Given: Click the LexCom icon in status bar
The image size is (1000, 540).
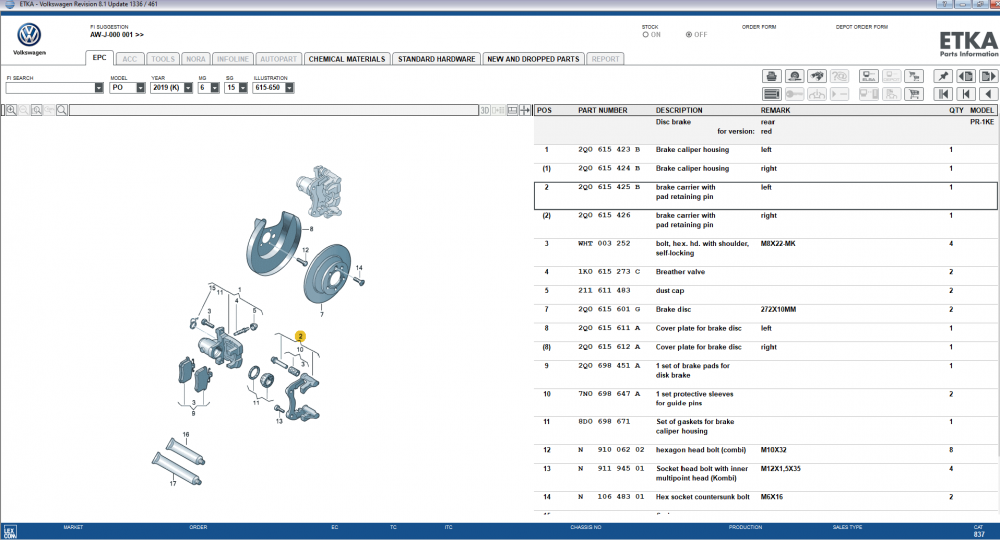Looking at the screenshot, I should pos(10,532).
